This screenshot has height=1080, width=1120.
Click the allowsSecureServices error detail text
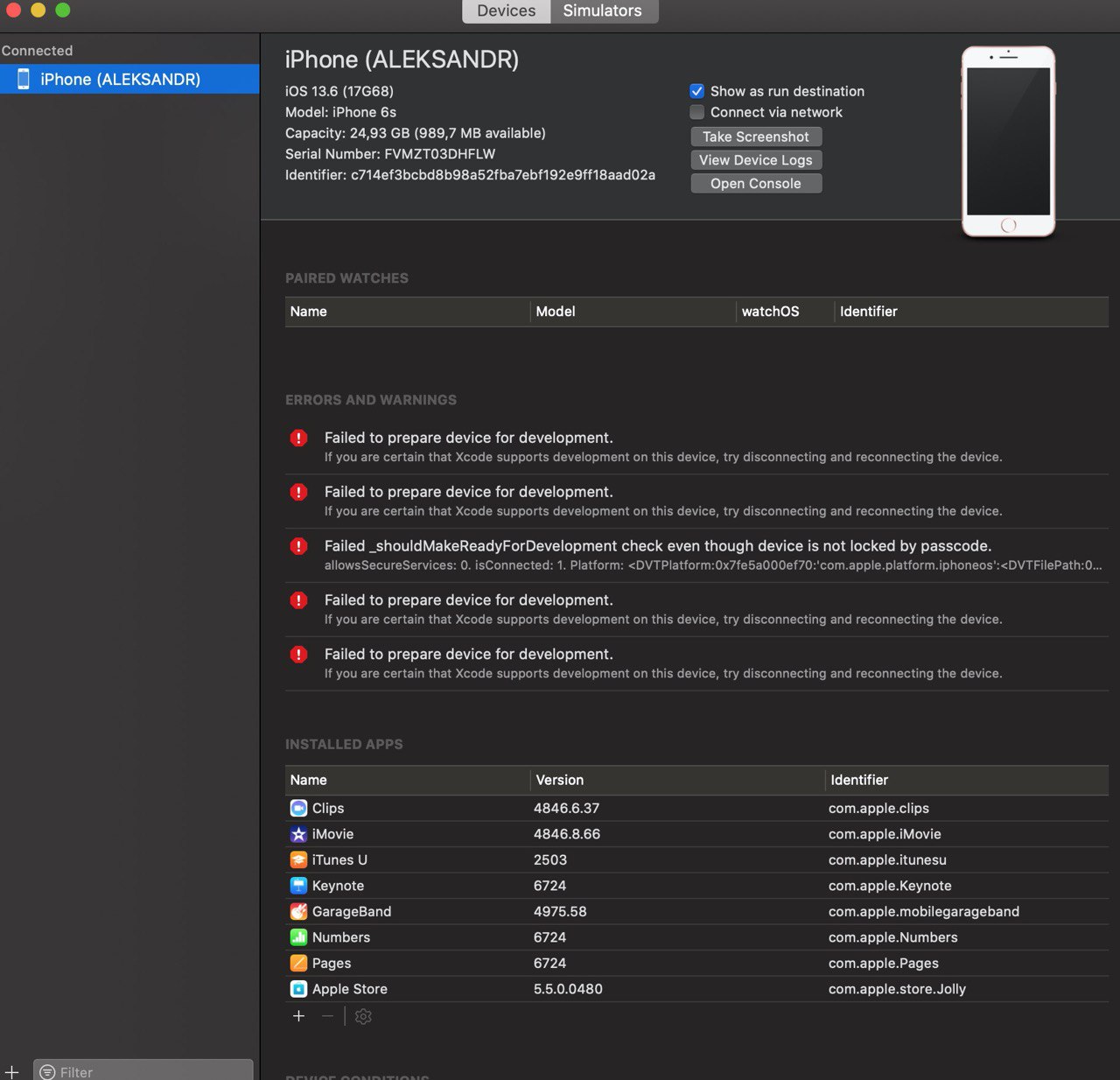(x=713, y=565)
